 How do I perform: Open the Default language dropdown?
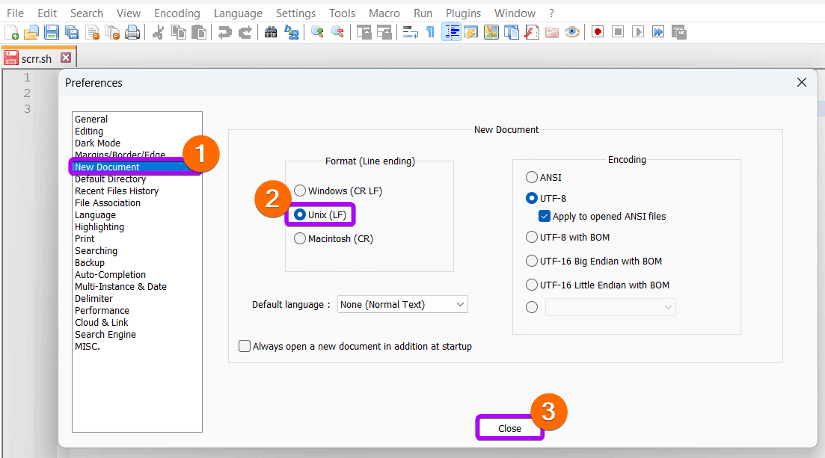click(402, 304)
